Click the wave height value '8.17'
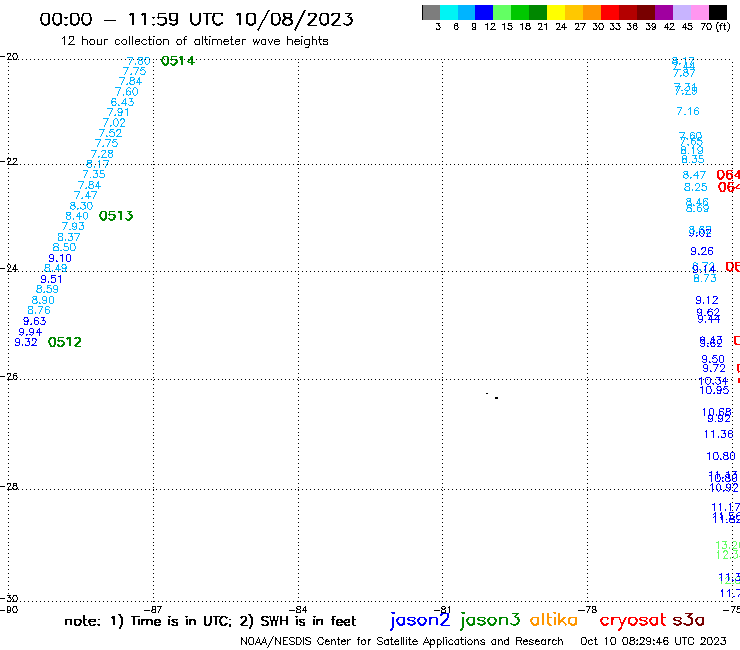The image size is (740, 650). point(98,165)
